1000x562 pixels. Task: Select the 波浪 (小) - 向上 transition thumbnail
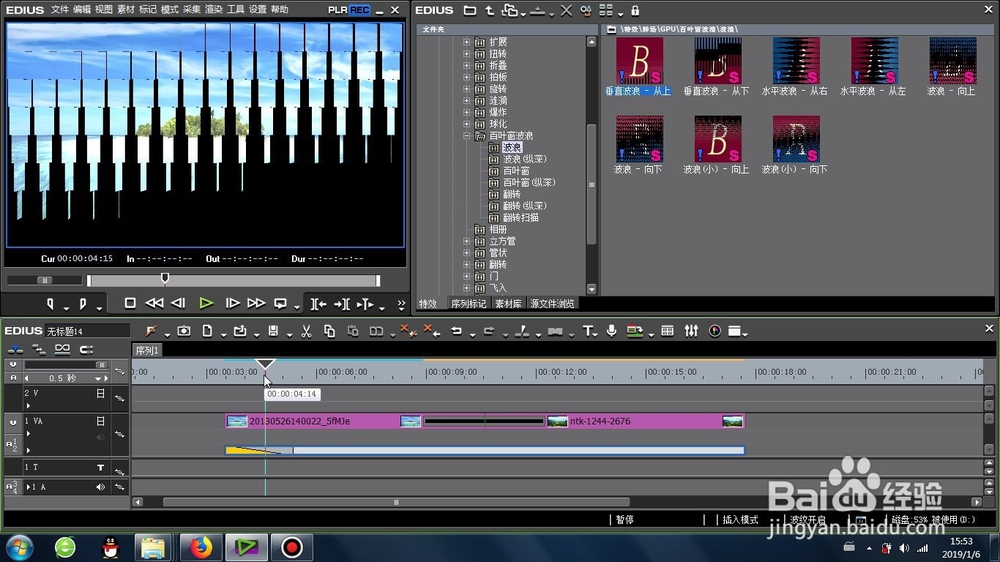(717, 139)
